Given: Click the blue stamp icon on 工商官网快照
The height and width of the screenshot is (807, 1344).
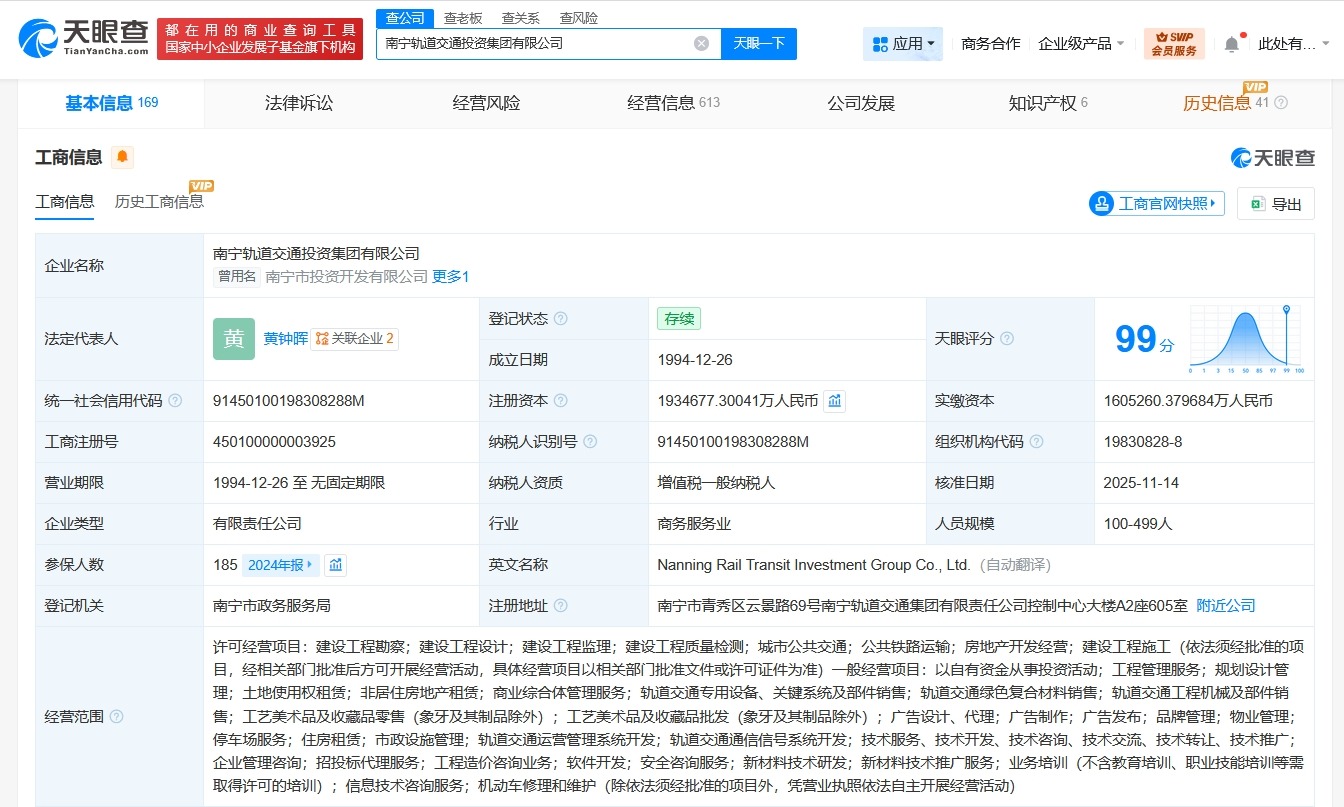Looking at the screenshot, I should point(1102,203).
